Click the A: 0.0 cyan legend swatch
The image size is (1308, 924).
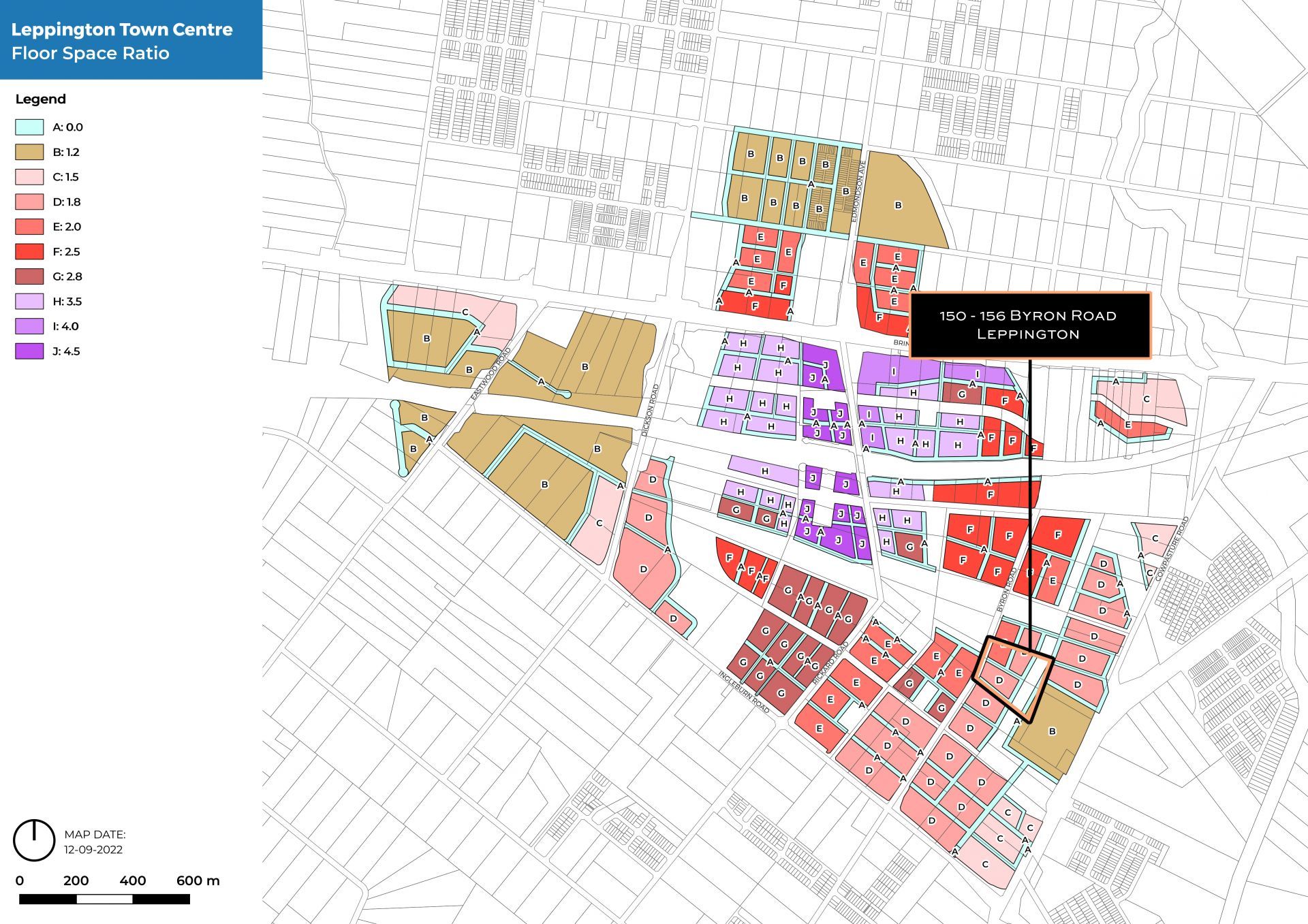point(29,127)
